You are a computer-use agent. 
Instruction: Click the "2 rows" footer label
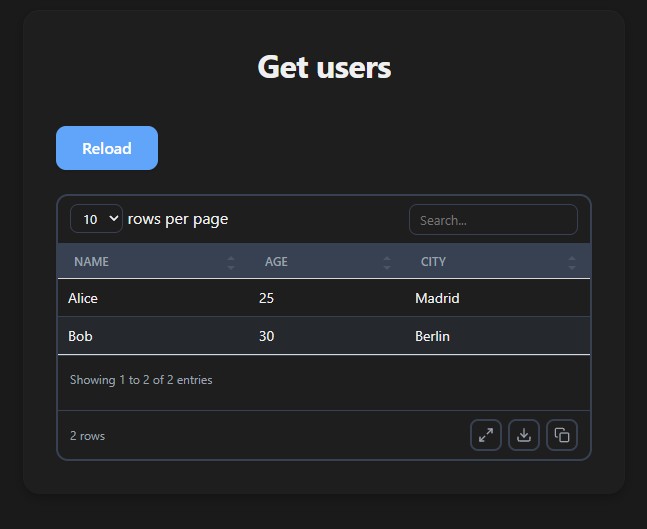point(87,436)
